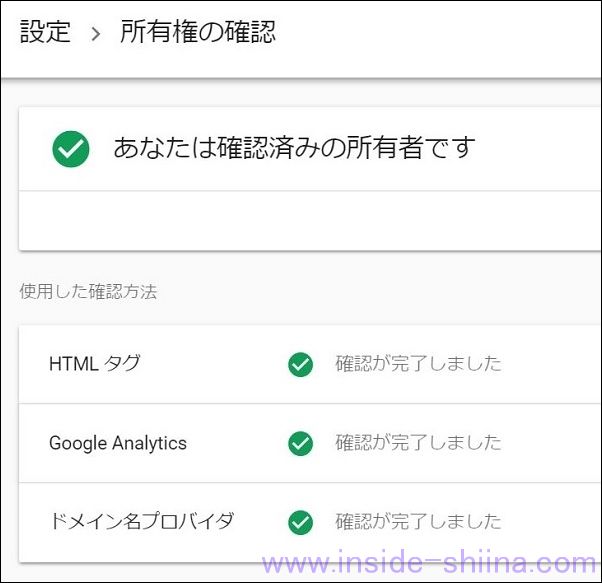Expand the Google Analytics verification row
Image resolution: width=602 pixels, height=583 pixels.
coord(310,443)
